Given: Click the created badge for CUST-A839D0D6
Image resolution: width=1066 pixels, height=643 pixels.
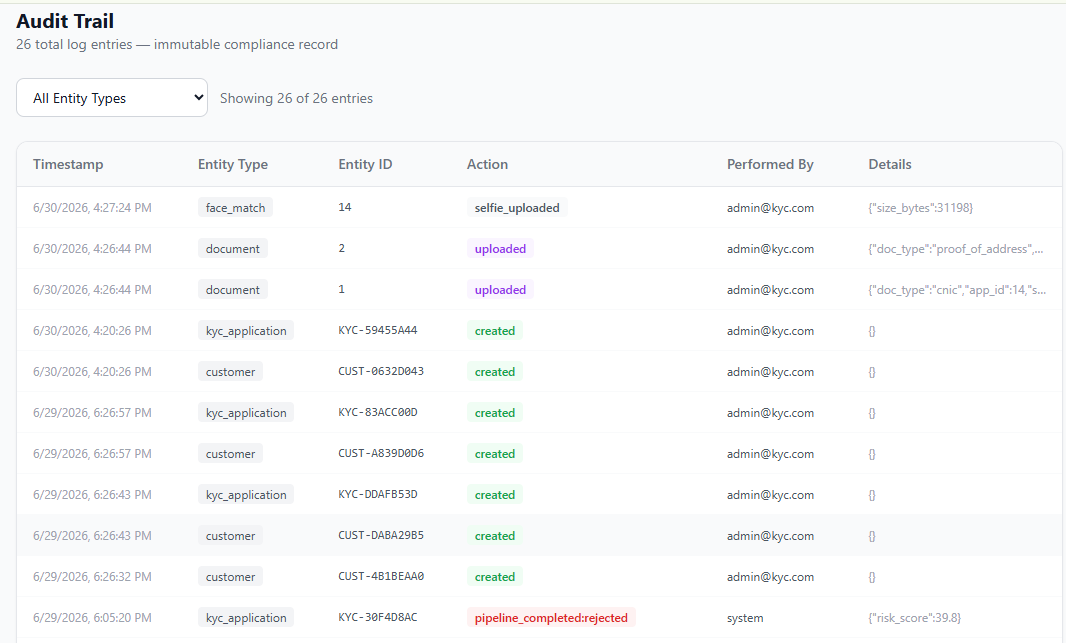Looking at the screenshot, I should point(495,454).
